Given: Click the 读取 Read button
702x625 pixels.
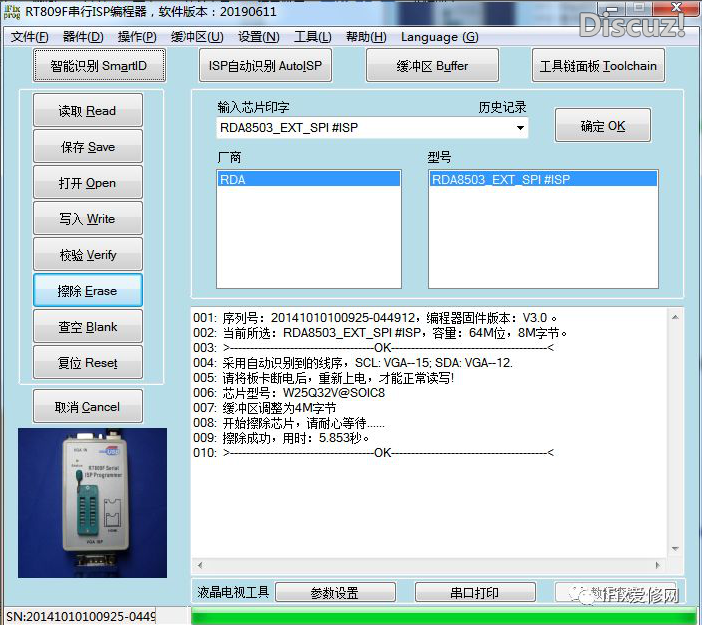Looking at the screenshot, I should [88, 110].
